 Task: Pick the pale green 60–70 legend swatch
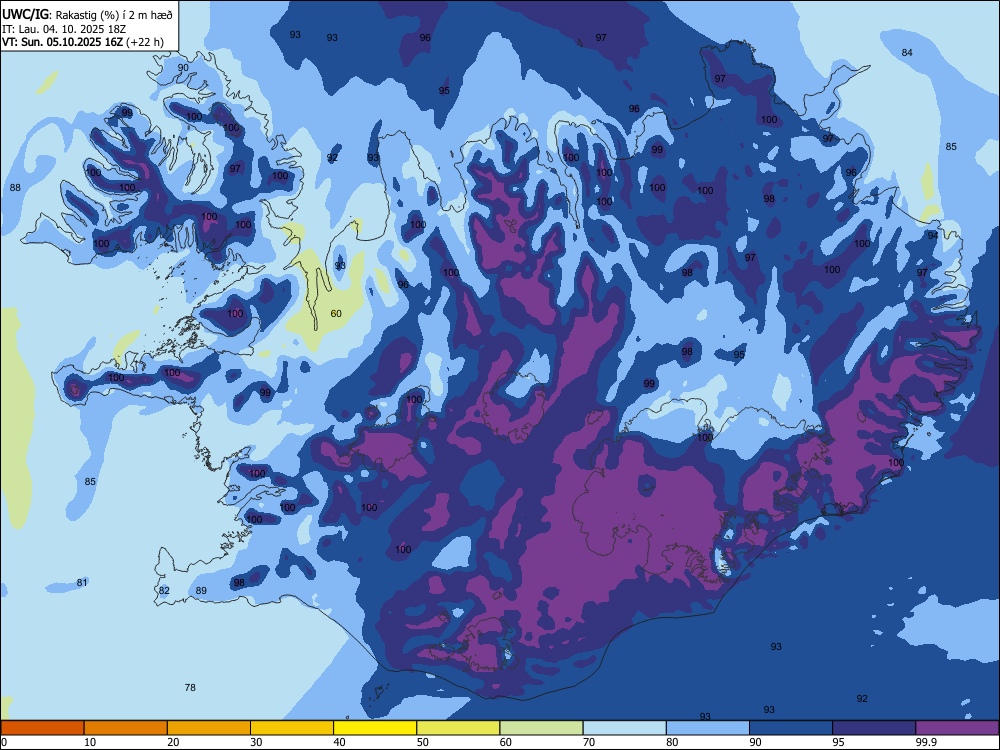[541, 728]
